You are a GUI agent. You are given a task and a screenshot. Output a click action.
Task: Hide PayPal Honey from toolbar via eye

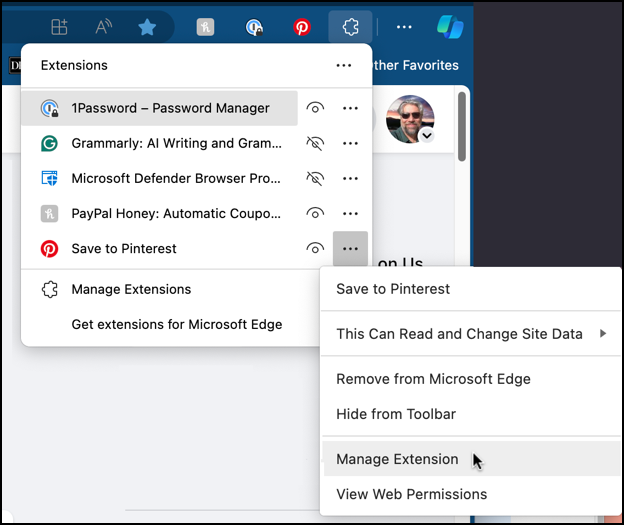[315, 213]
